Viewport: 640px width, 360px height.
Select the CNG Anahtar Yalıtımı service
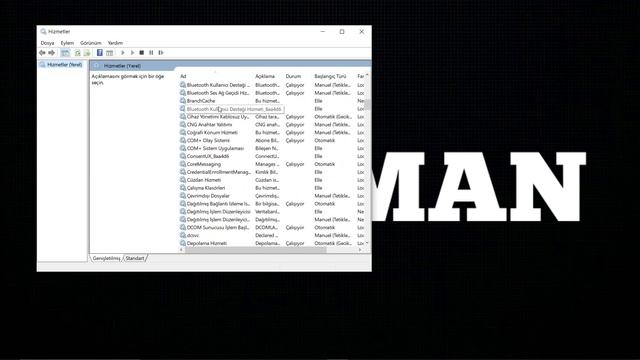click(209, 124)
